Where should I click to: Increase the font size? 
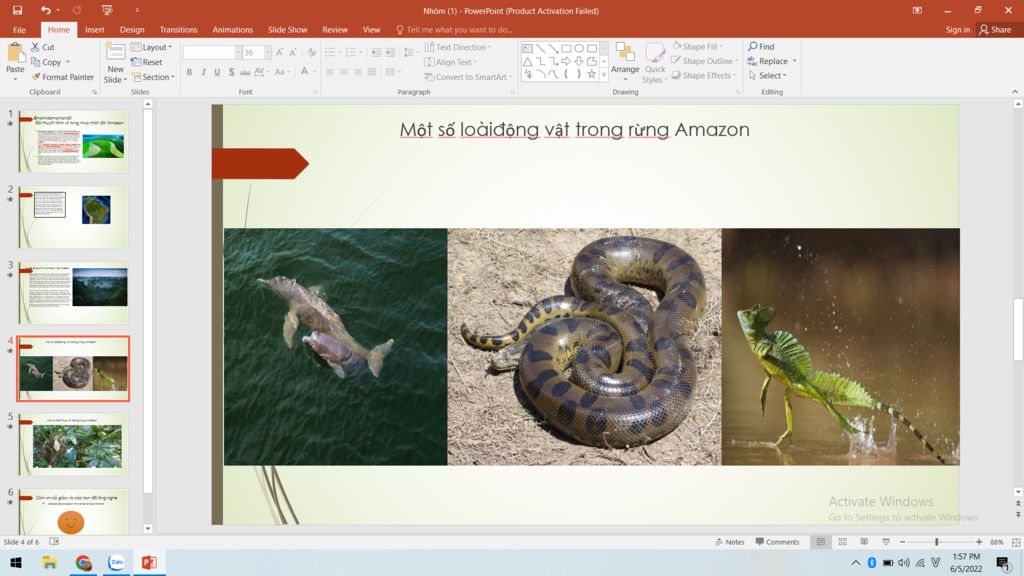280,52
